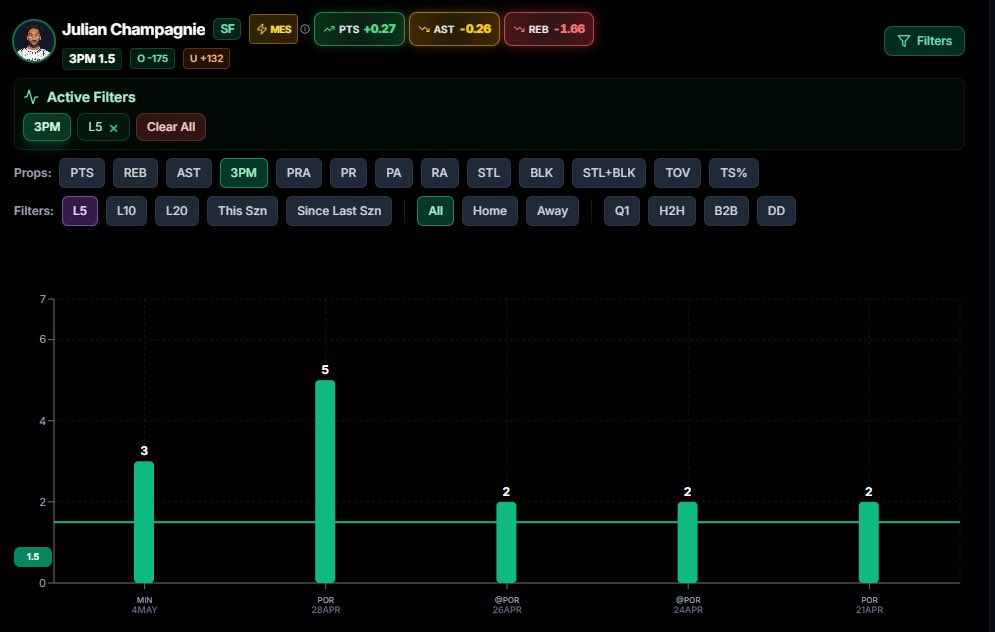Click Julian Champagnie's player avatar
The image size is (995, 632).
point(34,41)
